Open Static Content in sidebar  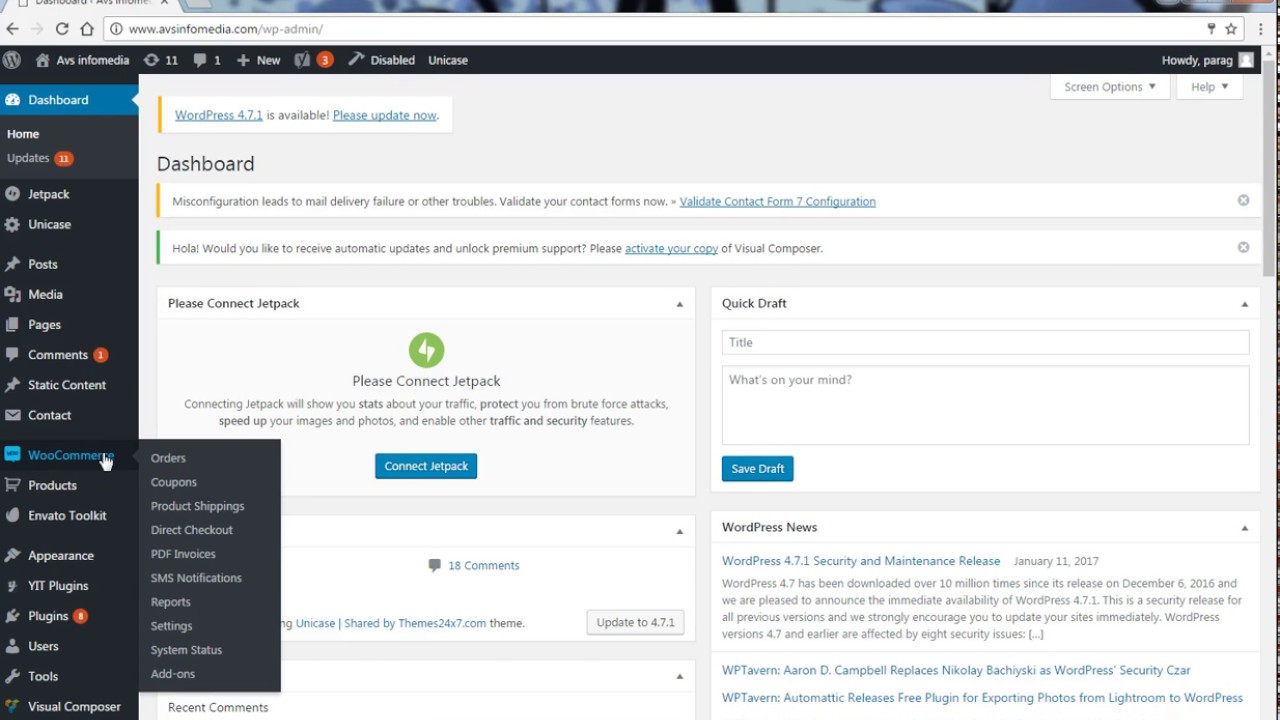(69, 384)
